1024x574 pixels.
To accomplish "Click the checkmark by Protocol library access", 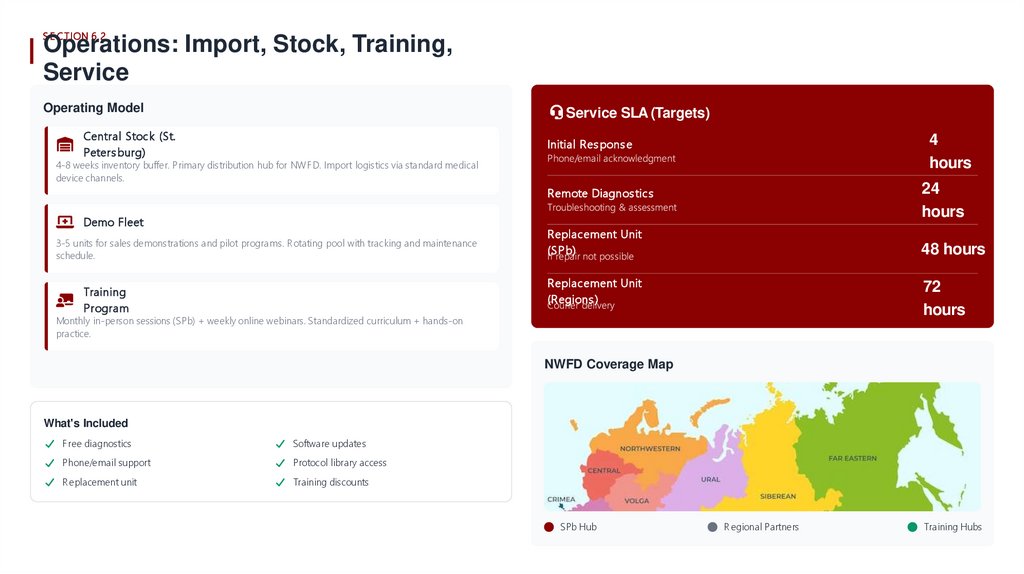I will pyautogui.click(x=281, y=463).
